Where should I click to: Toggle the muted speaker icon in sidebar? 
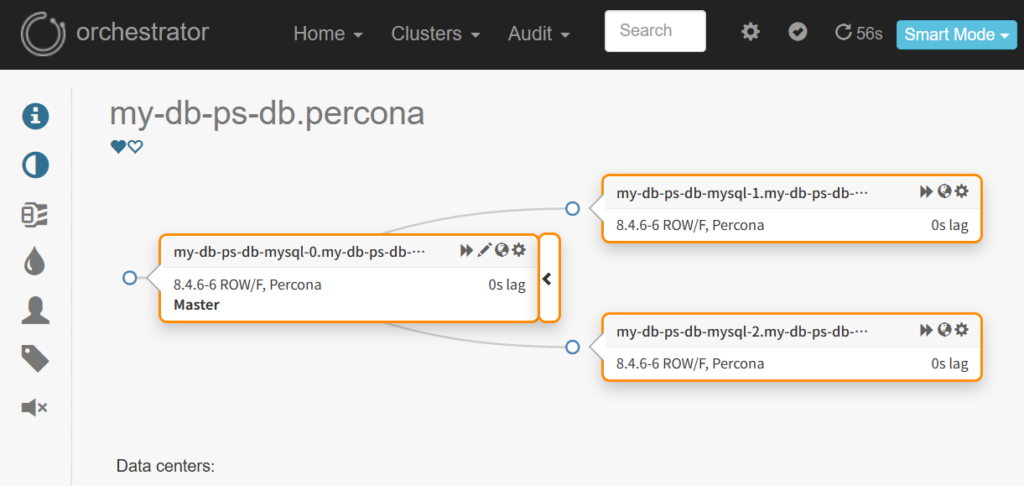pyautogui.click(x=36, y=407)
